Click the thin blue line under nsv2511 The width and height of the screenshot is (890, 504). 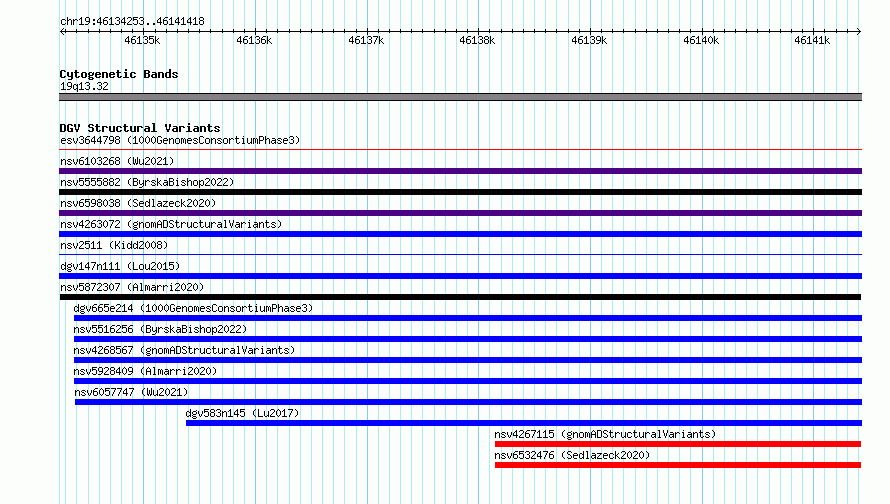coord(460,255)
